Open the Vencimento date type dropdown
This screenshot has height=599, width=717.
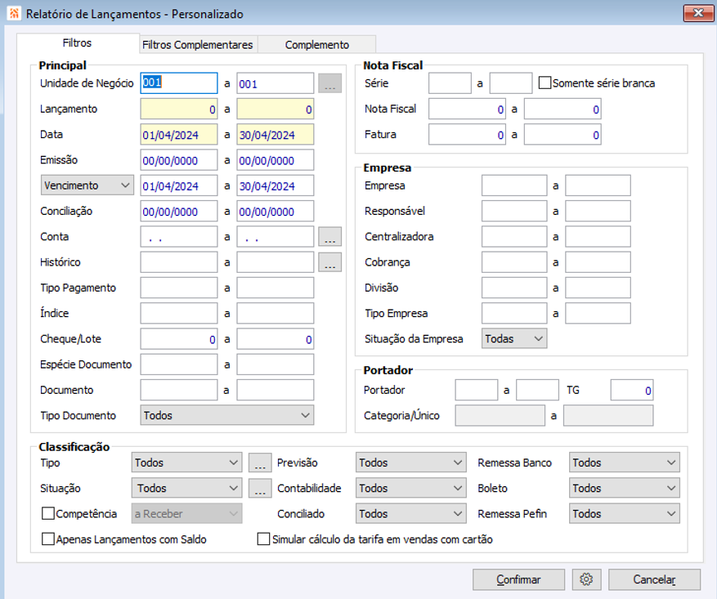tap(87, 186)
